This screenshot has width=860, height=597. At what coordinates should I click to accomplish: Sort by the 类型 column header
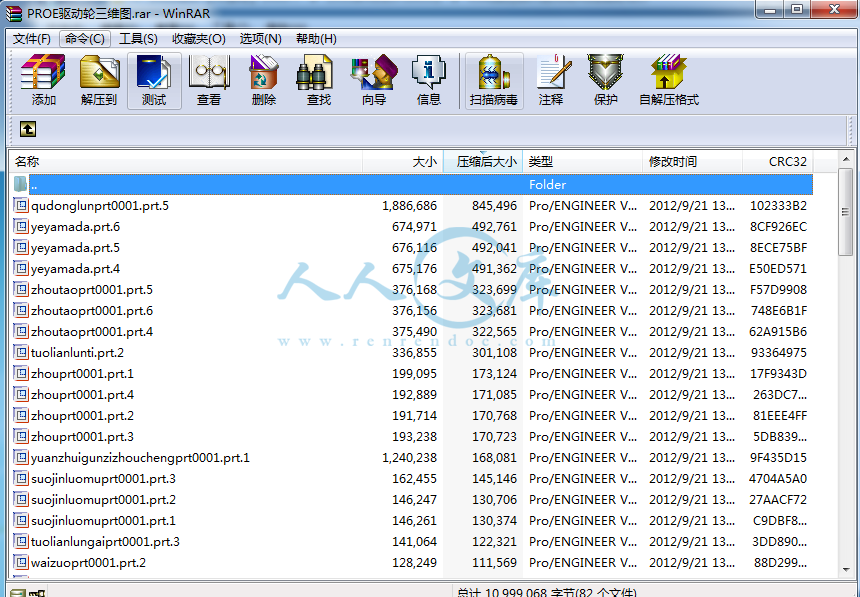[582, 162]
